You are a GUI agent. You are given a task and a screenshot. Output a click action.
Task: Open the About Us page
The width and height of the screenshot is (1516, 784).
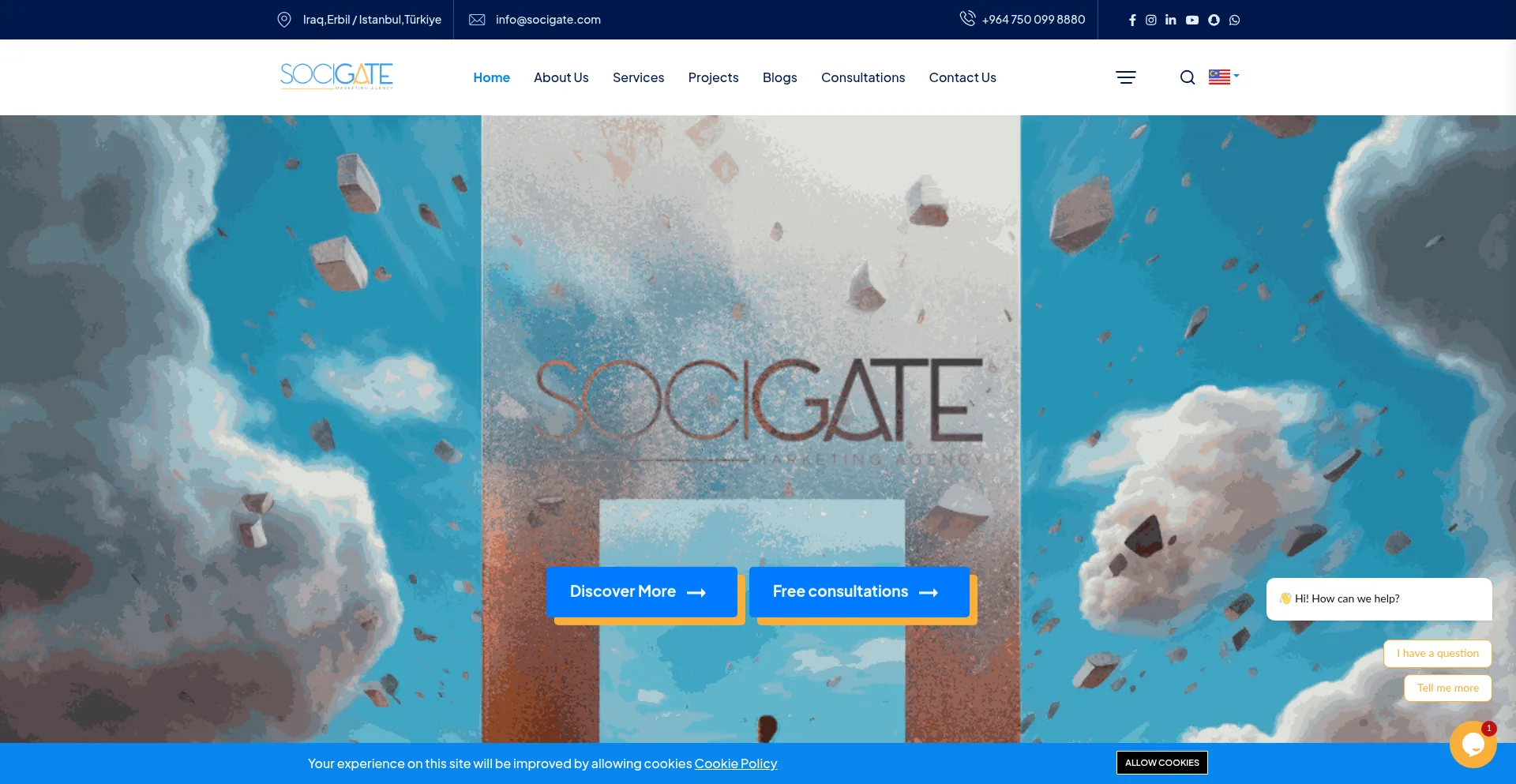click(x=561, y=77)
